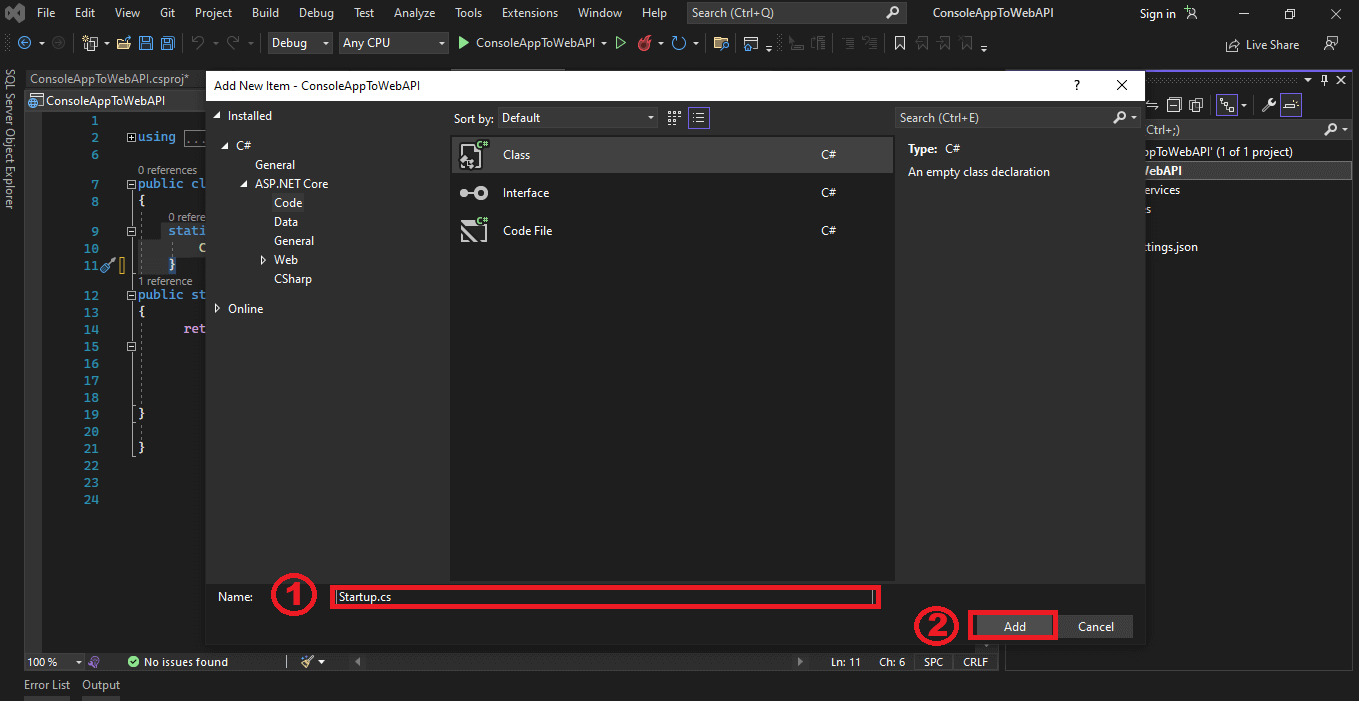
Task: Toggle Preview Selected Items icon
Action: [1291, 104]
